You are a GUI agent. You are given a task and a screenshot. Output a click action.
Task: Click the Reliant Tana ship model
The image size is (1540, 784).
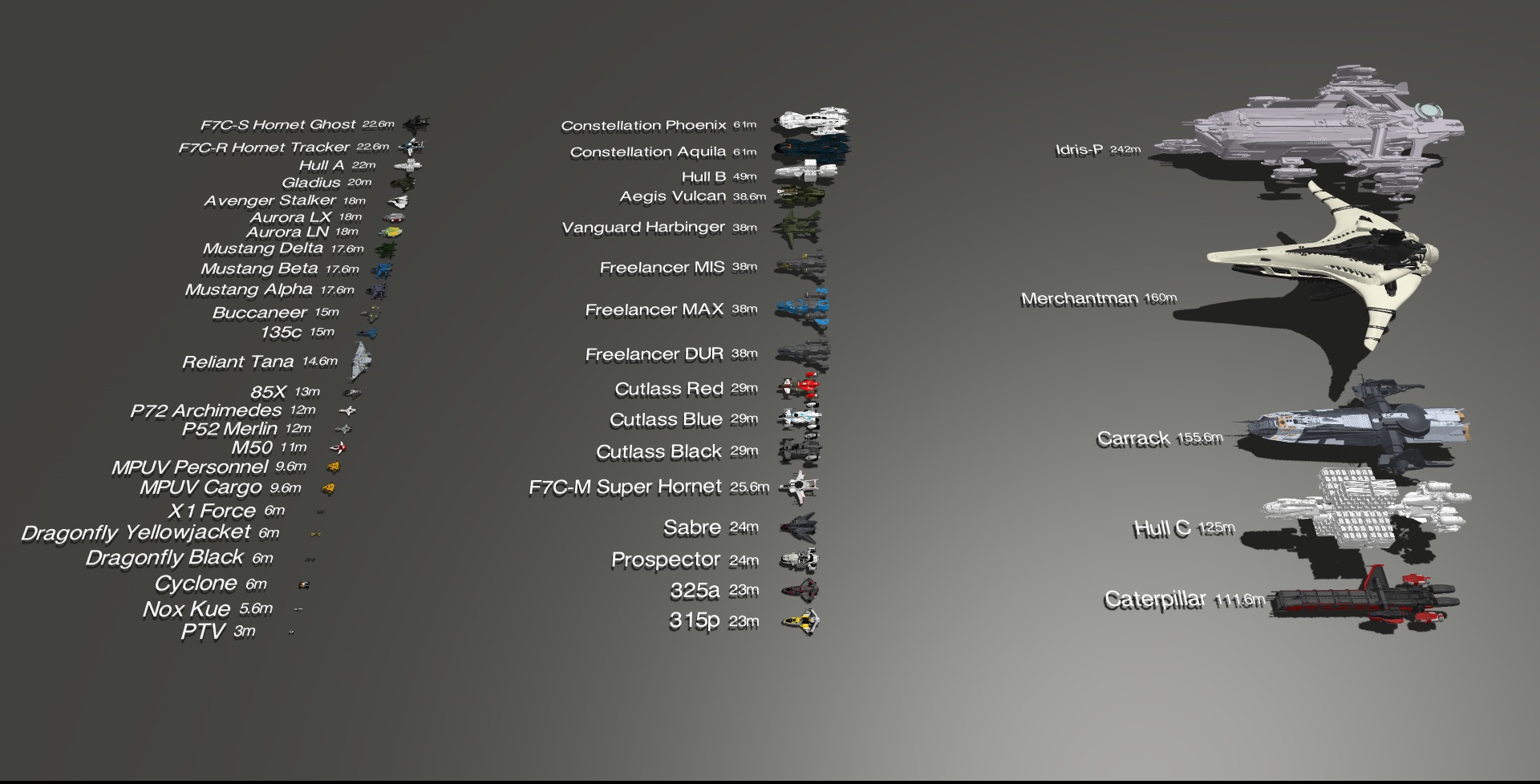click(x=361, y=361)
